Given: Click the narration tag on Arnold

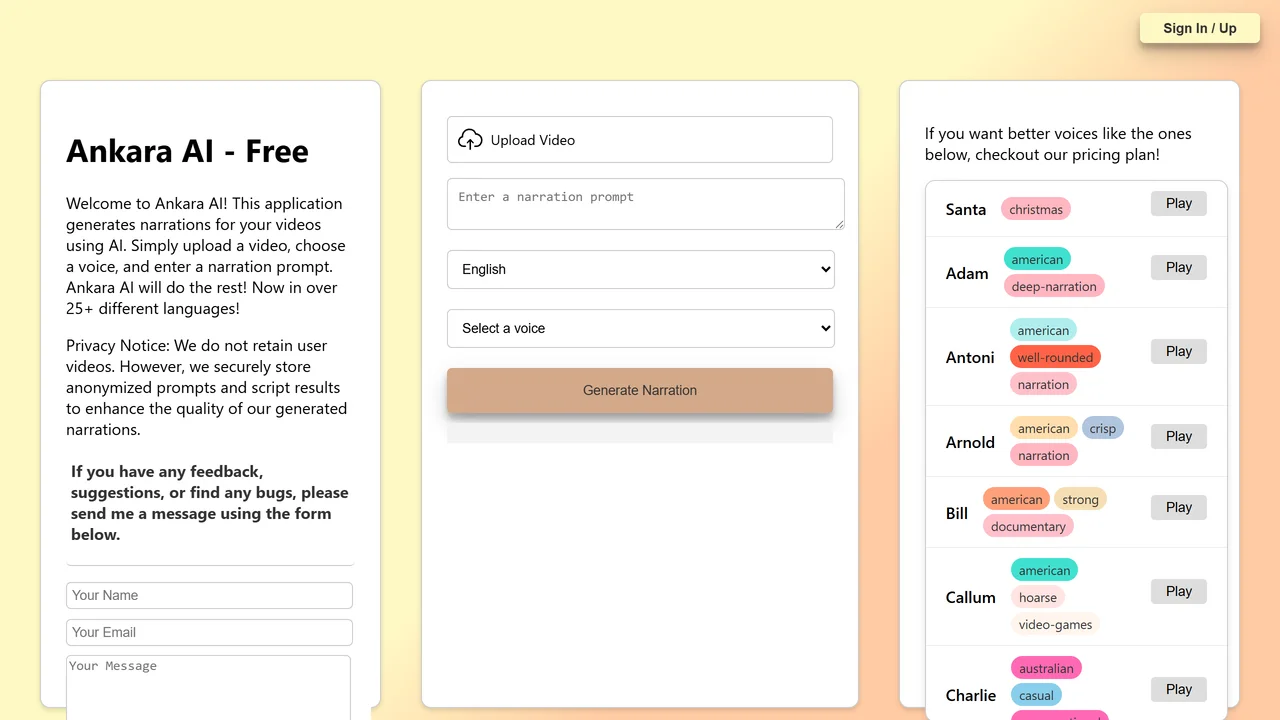Looking at the screenshot, I should 1043,455.
